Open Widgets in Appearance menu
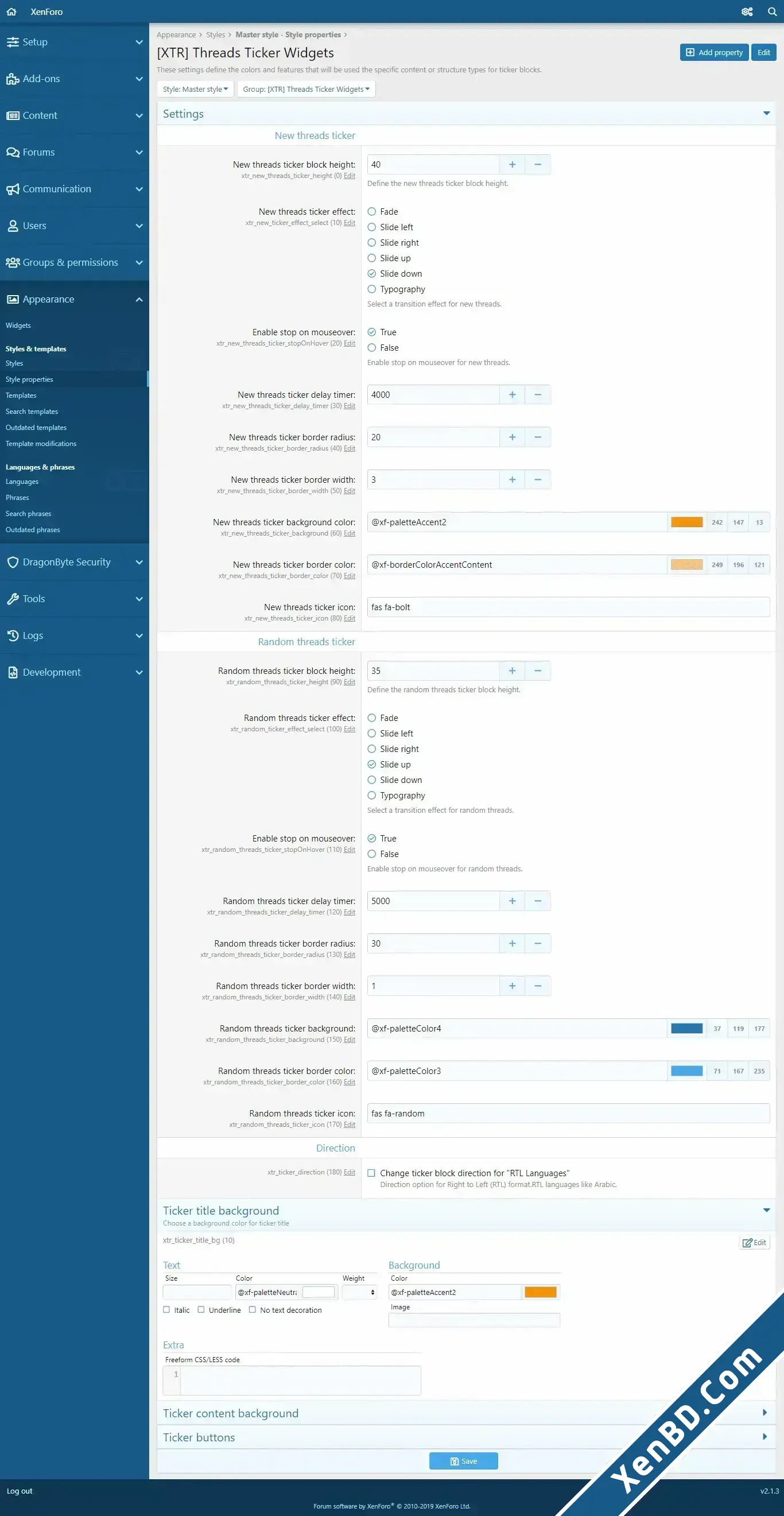The width and height of the screenshot is (784, 1516). [18, 325]
